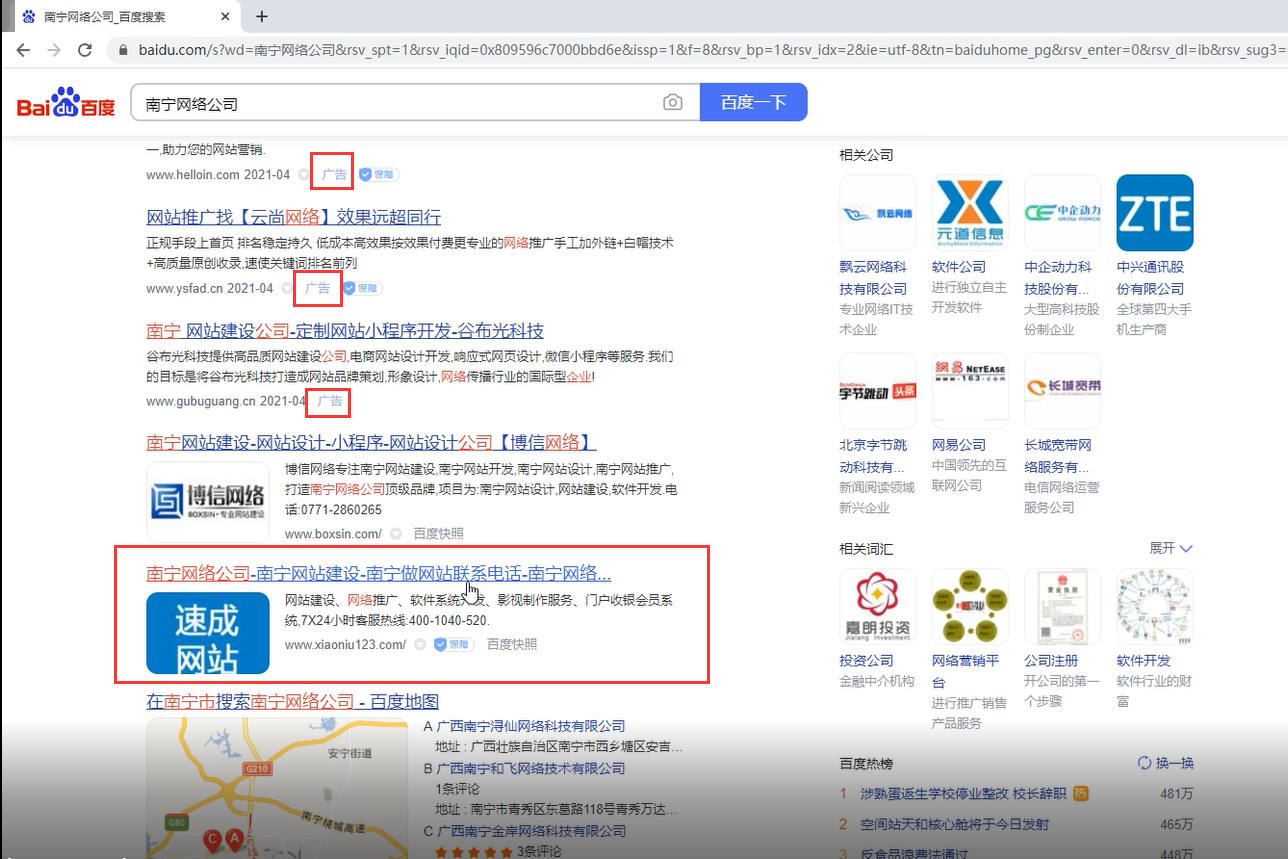Image resolution: width=1288 pixels, height=859 pixels.
Task: Refresh hot list with 换一换
Action: point(1166,763)
